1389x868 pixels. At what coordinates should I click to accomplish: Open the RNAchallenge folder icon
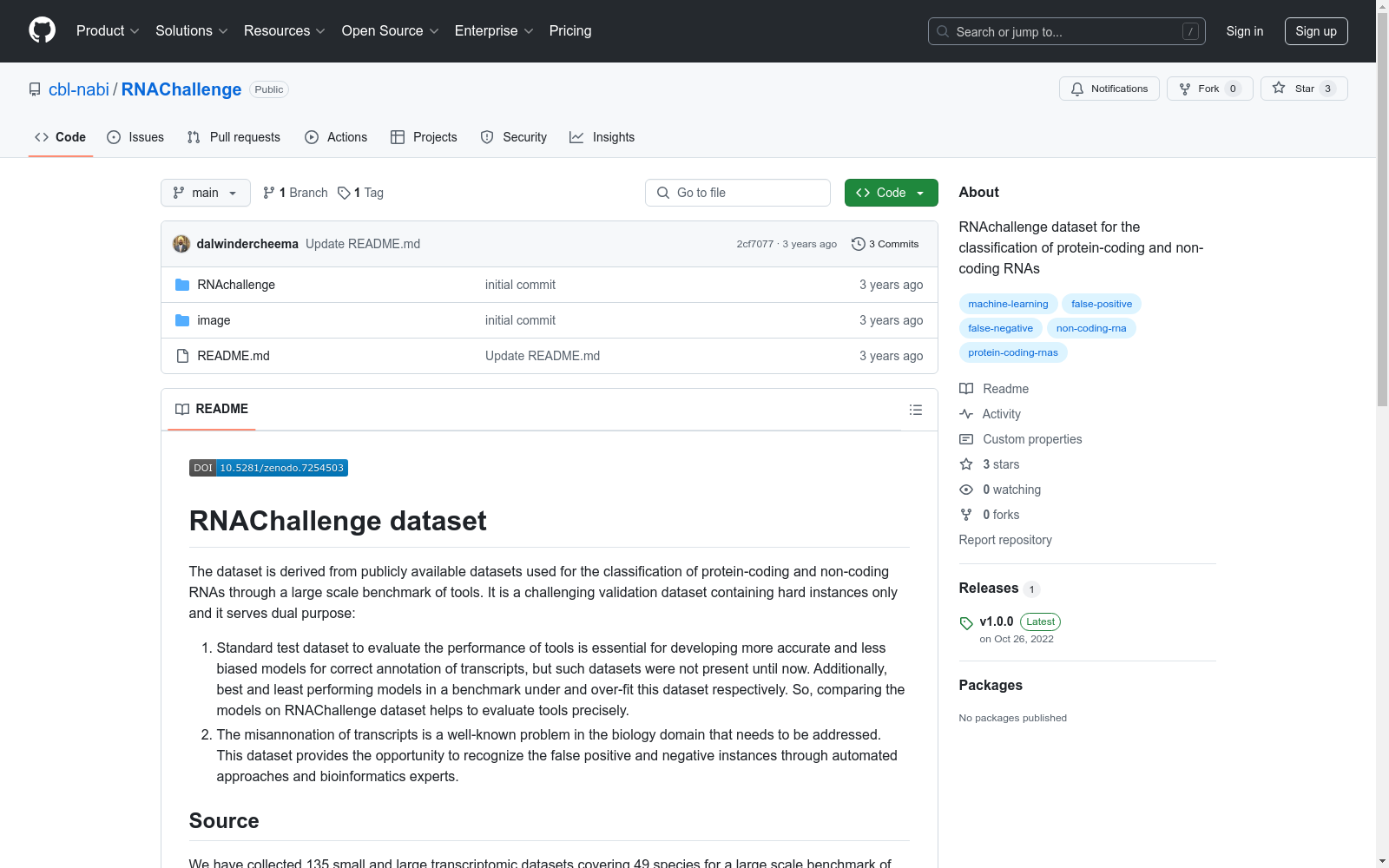tap(182, 285)
